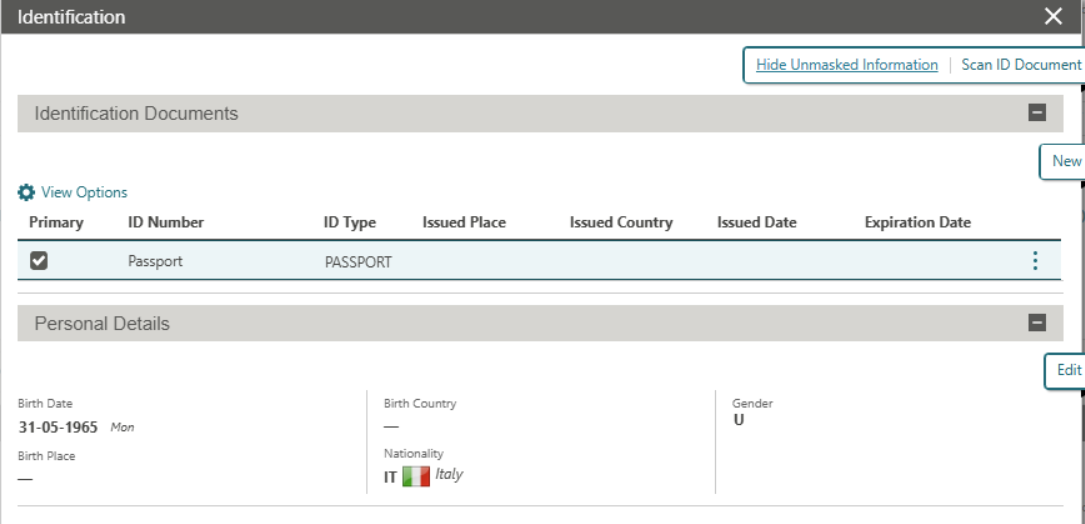The width and height of the screenshot is (1085, 524).
Task: Select the Passport ID number cell
Action: [x=155, y=261]
